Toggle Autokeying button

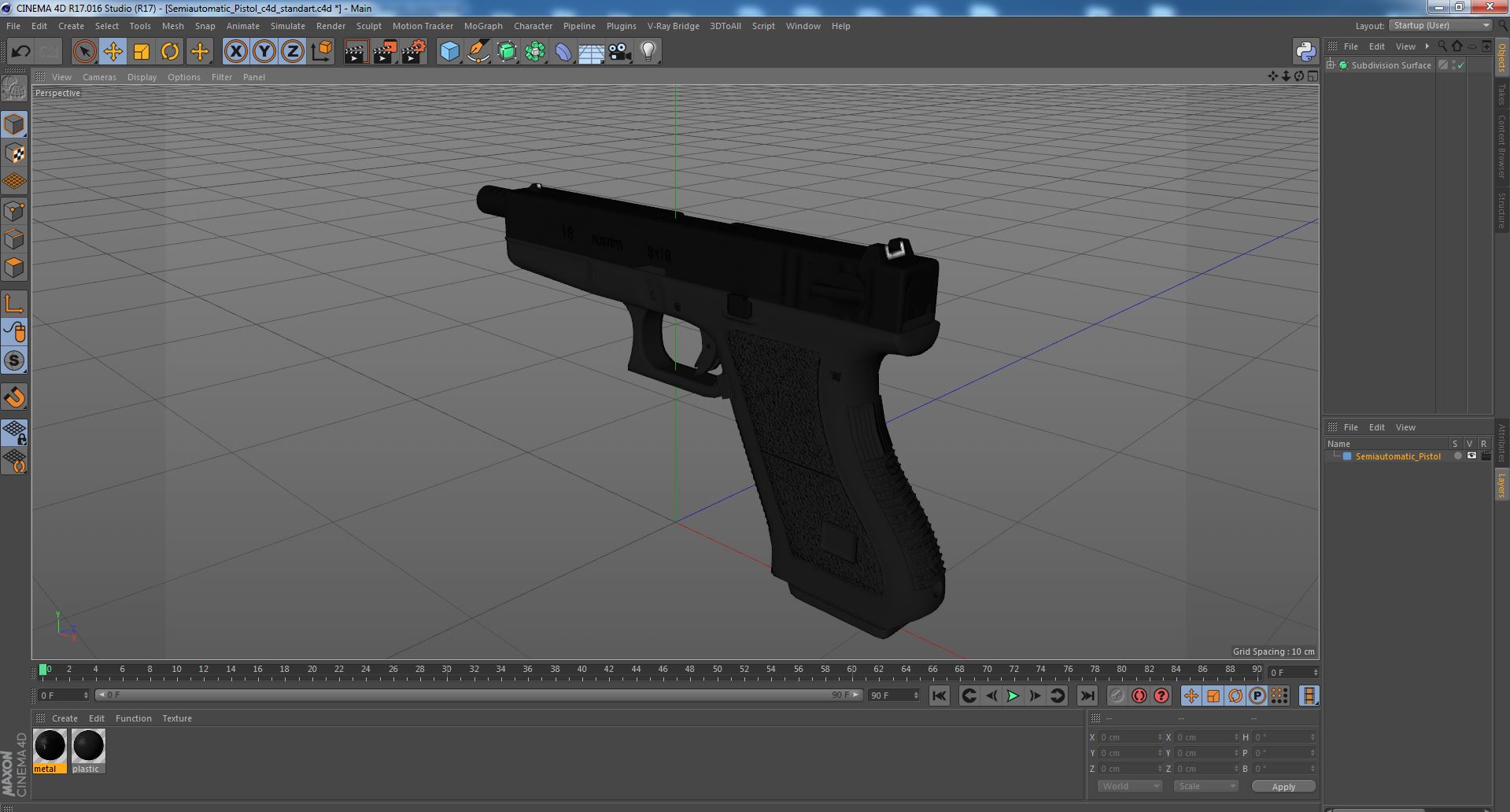click(1139, 696)
